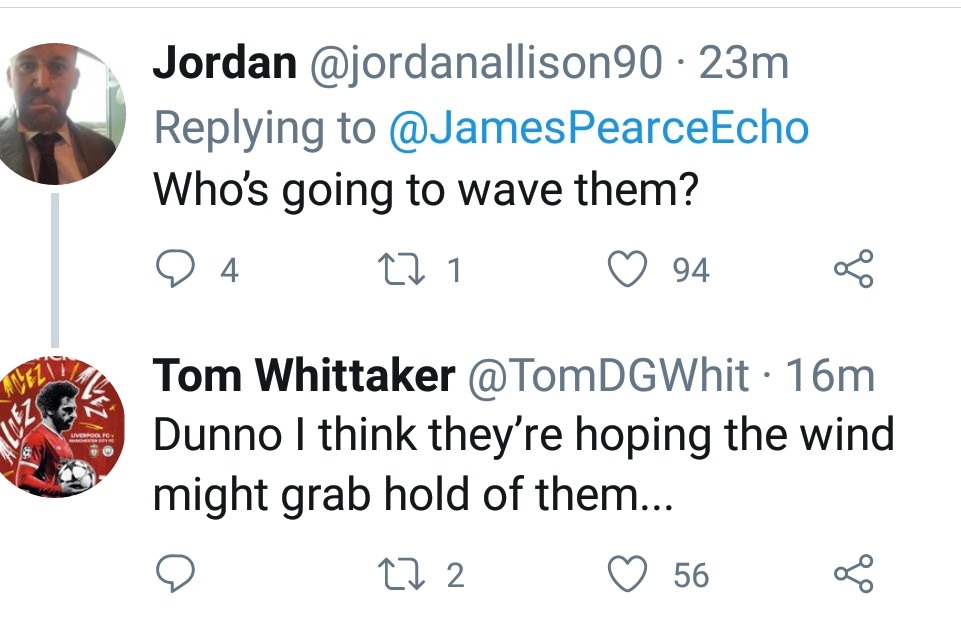This screenshot has height=620, width=961.
Task: Open the @JamesPearceEcho profile link
Action: pos(598,128)
